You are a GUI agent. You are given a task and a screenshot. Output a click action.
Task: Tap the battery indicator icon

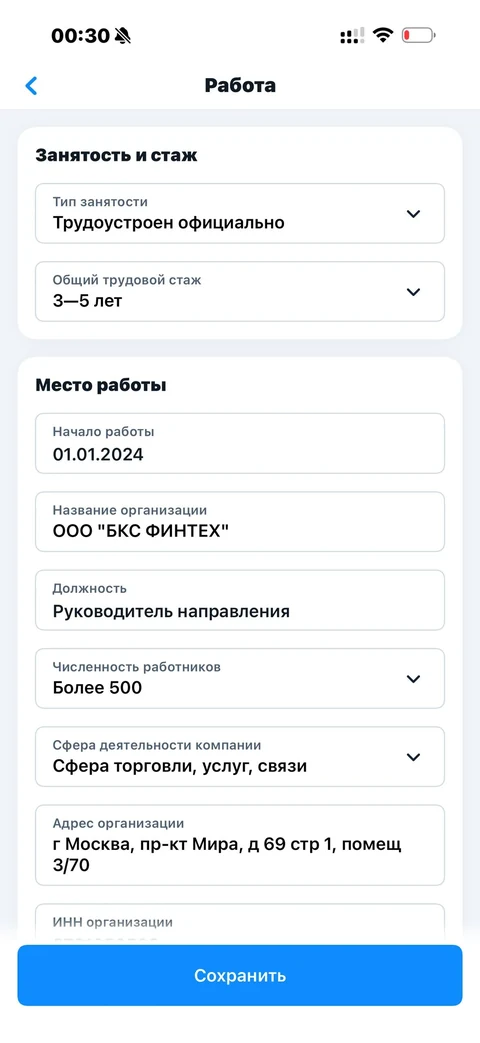[418, 35]
